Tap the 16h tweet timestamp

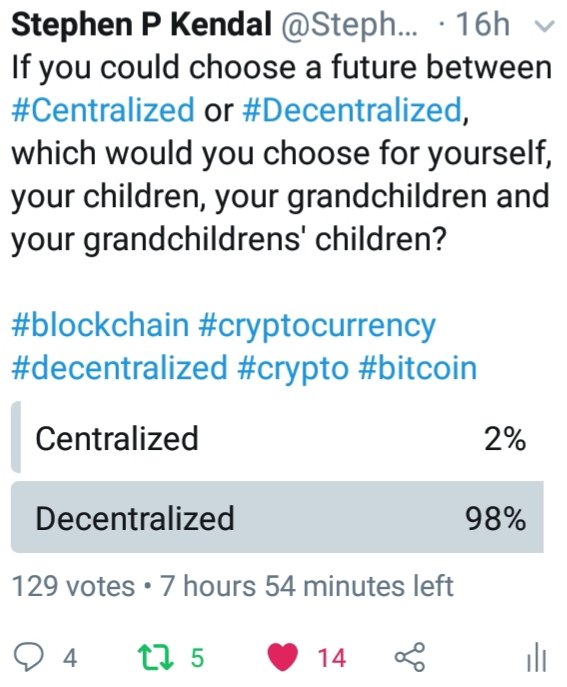click(482, 25)
